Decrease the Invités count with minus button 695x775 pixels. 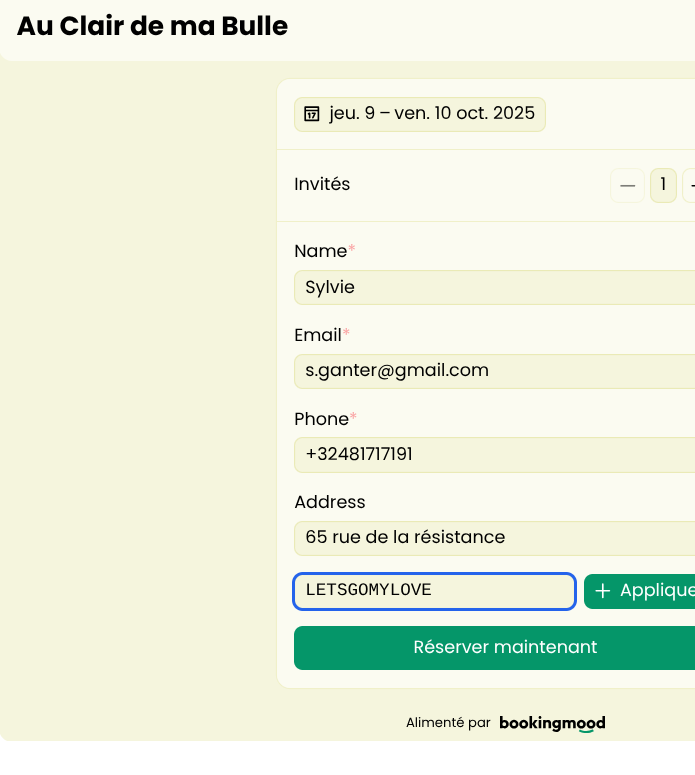627,185
